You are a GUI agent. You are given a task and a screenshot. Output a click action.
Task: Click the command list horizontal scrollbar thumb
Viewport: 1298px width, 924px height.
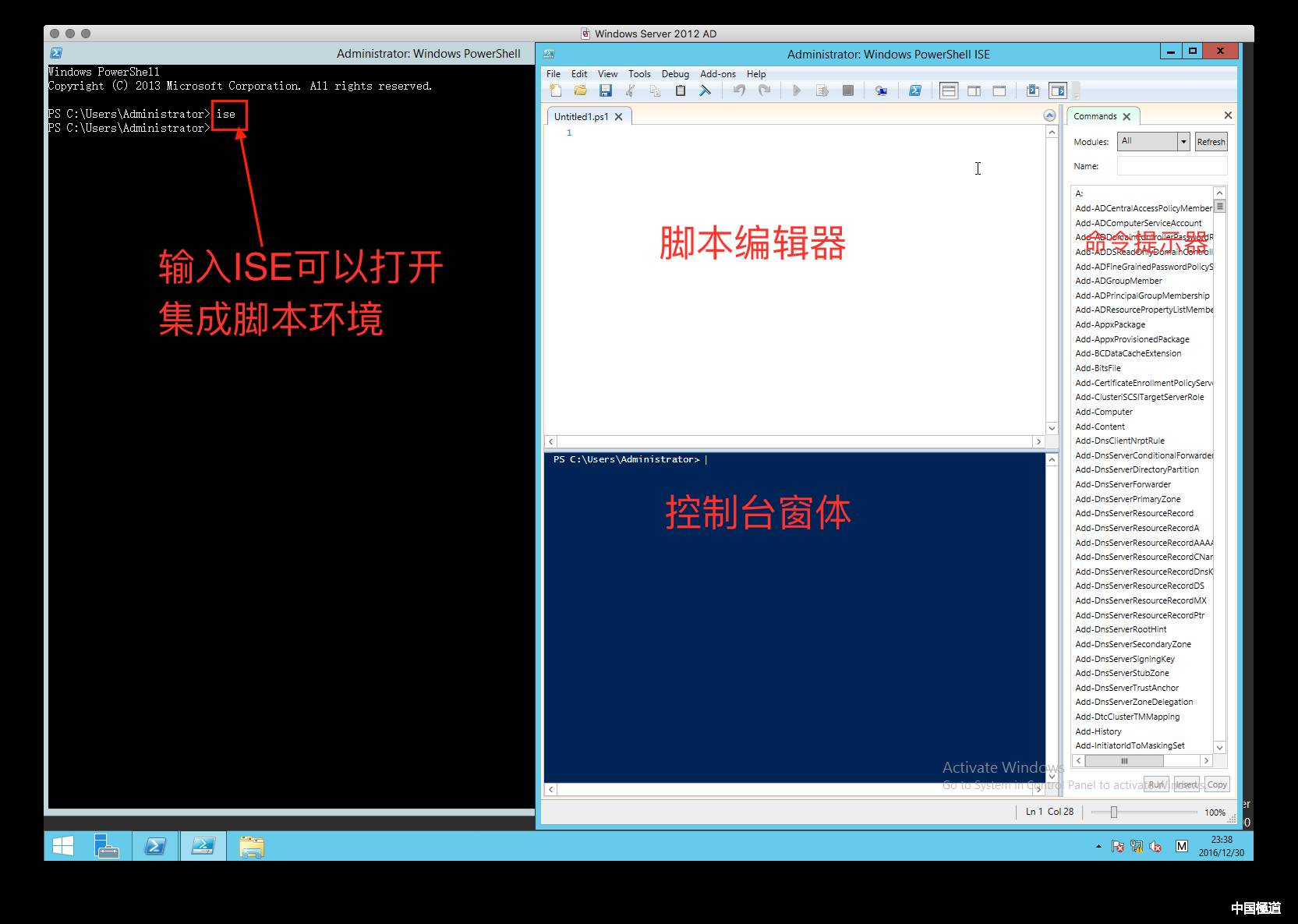(1124, 761)
